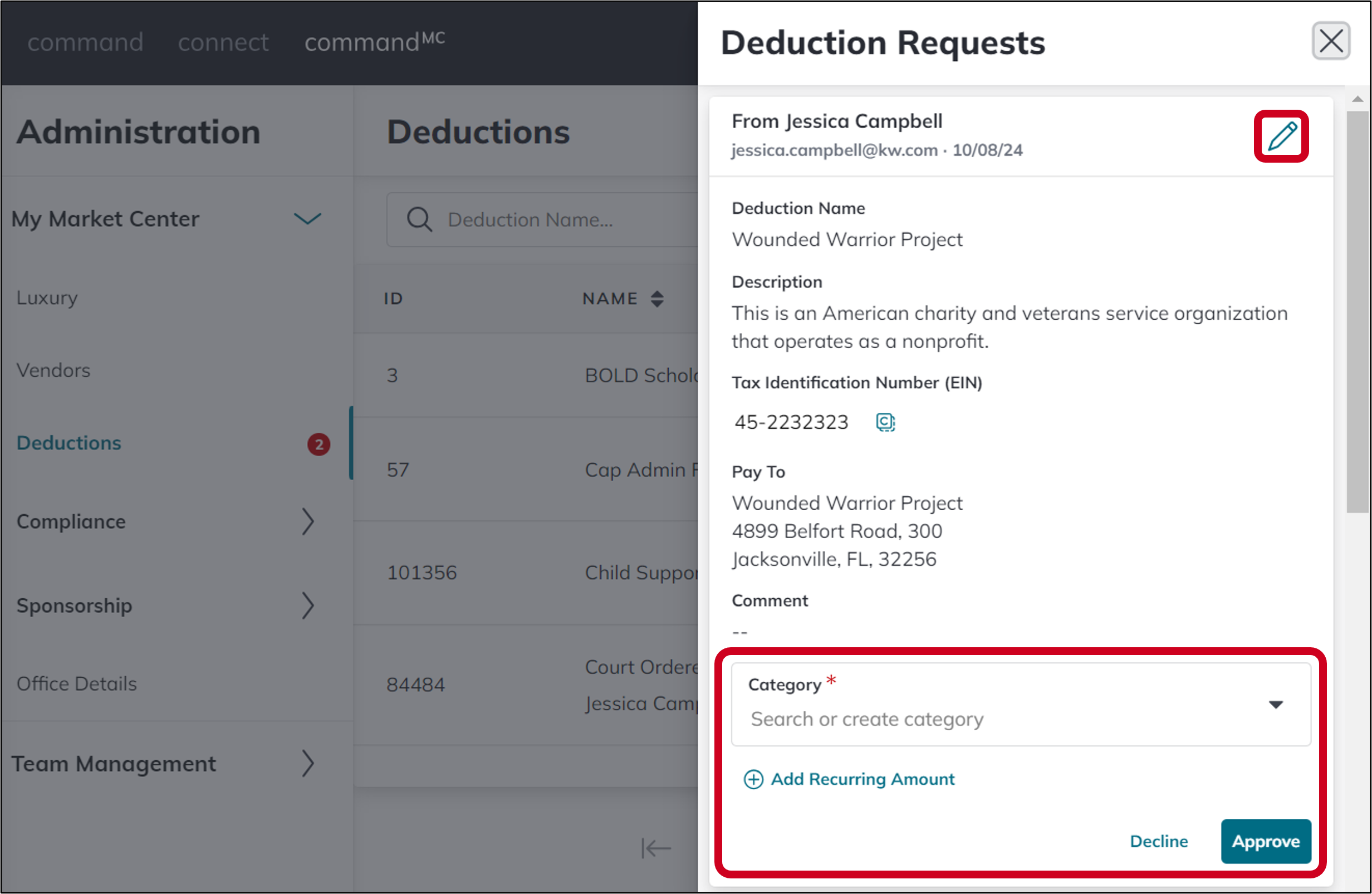The height and width of the screenshot is (894, 1372).
Task: Expand the Team Management section
Action: (310, 764)
